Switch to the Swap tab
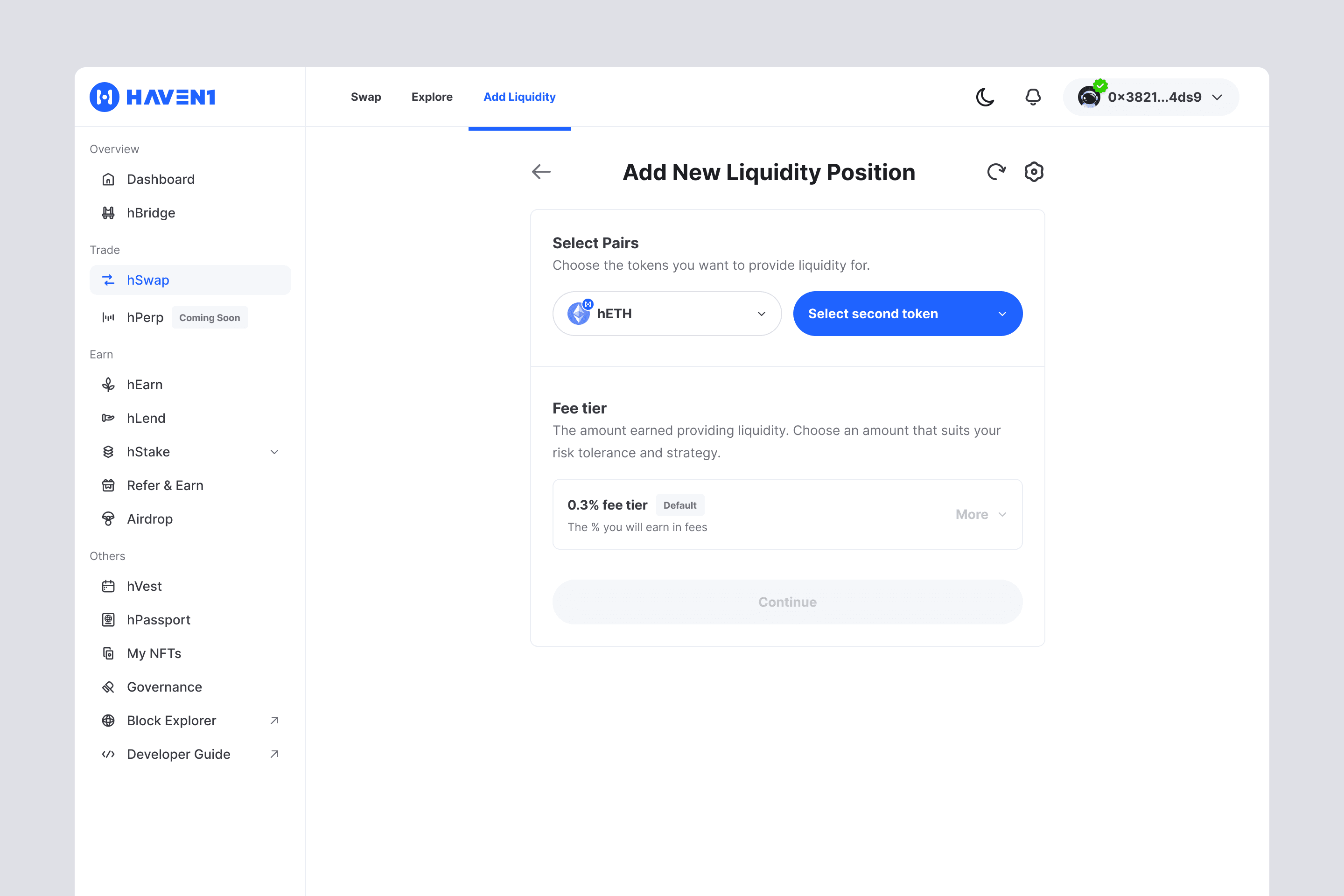 (366, 97)
